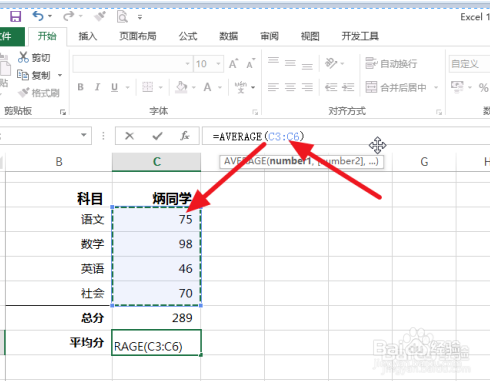The height and width of the screenshot is (381, 490).
Task: Apply font color with the A icon
Action: click(x=207, y=87)
